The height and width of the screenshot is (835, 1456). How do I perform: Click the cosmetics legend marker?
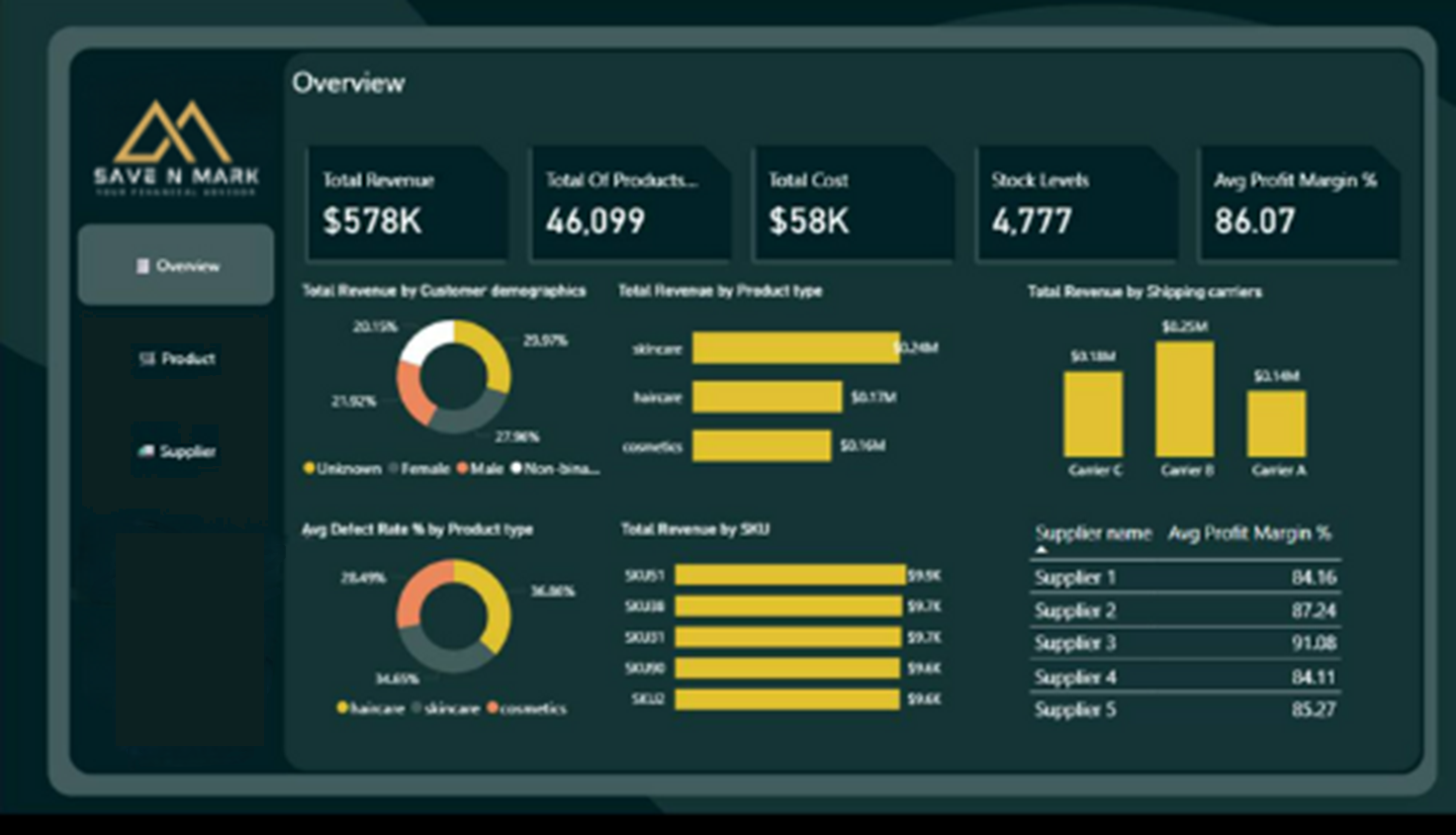493,708
